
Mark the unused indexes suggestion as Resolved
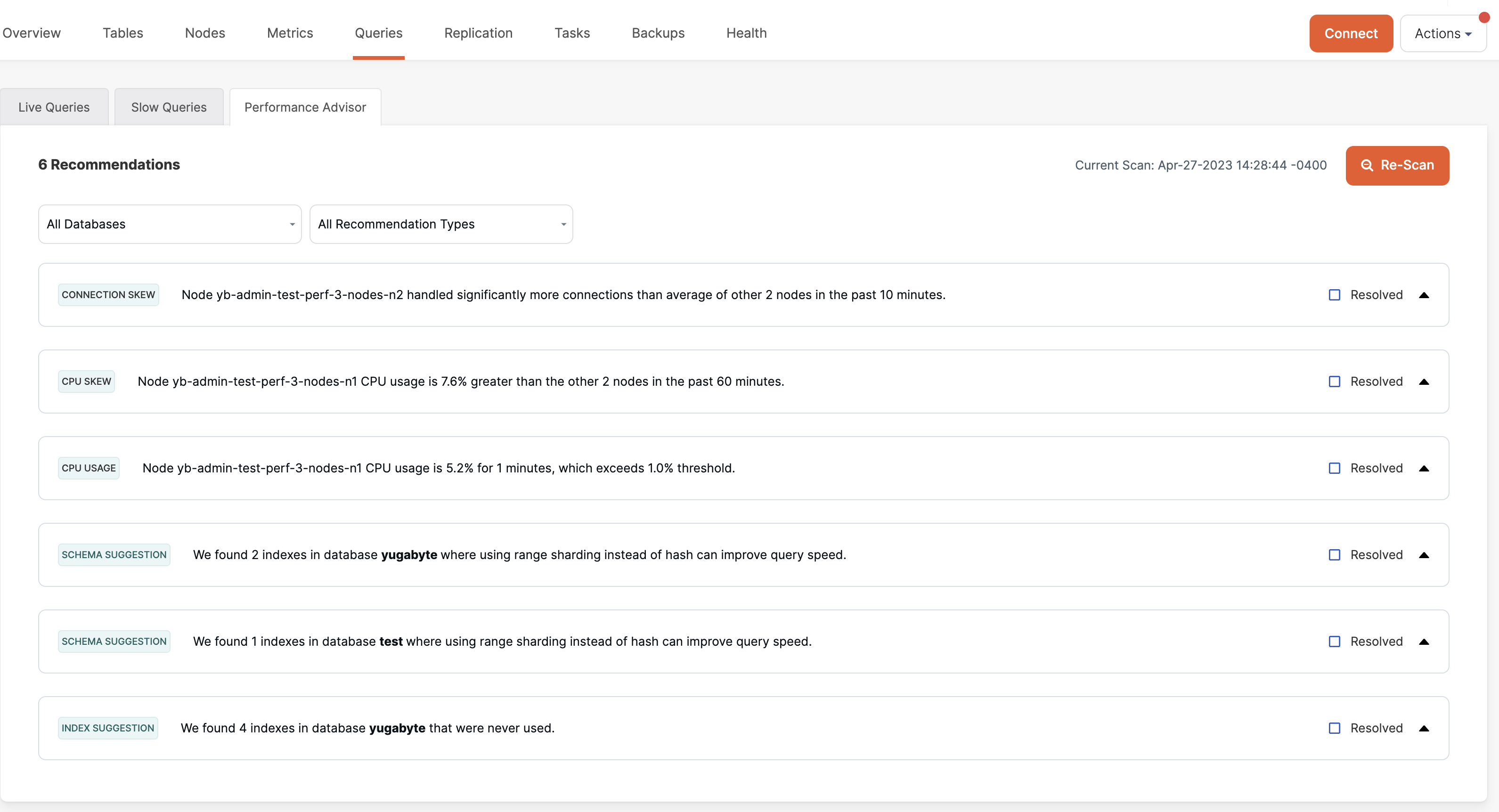(x=1335, y=728)
